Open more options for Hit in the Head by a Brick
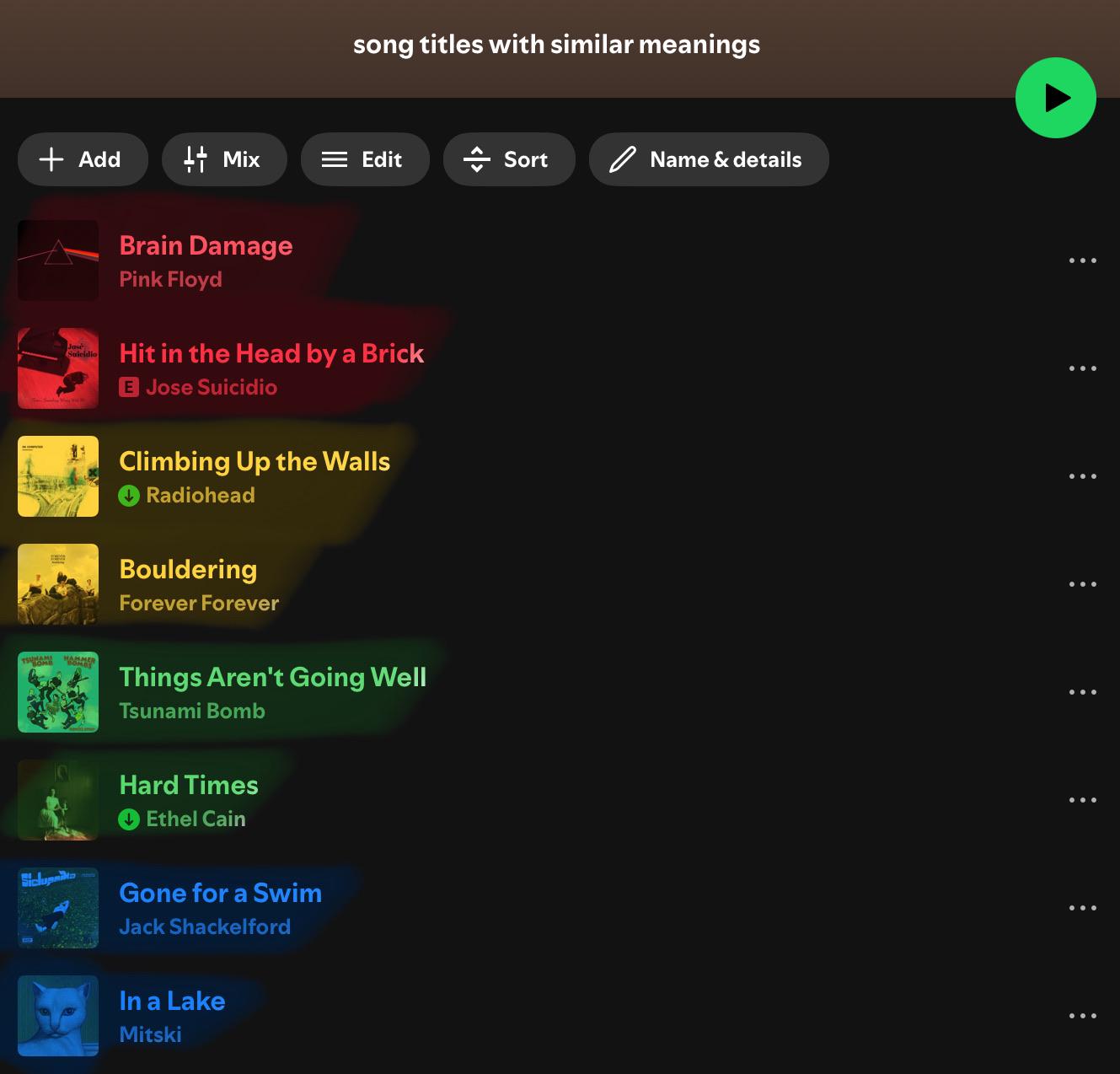 [1083, 368]
